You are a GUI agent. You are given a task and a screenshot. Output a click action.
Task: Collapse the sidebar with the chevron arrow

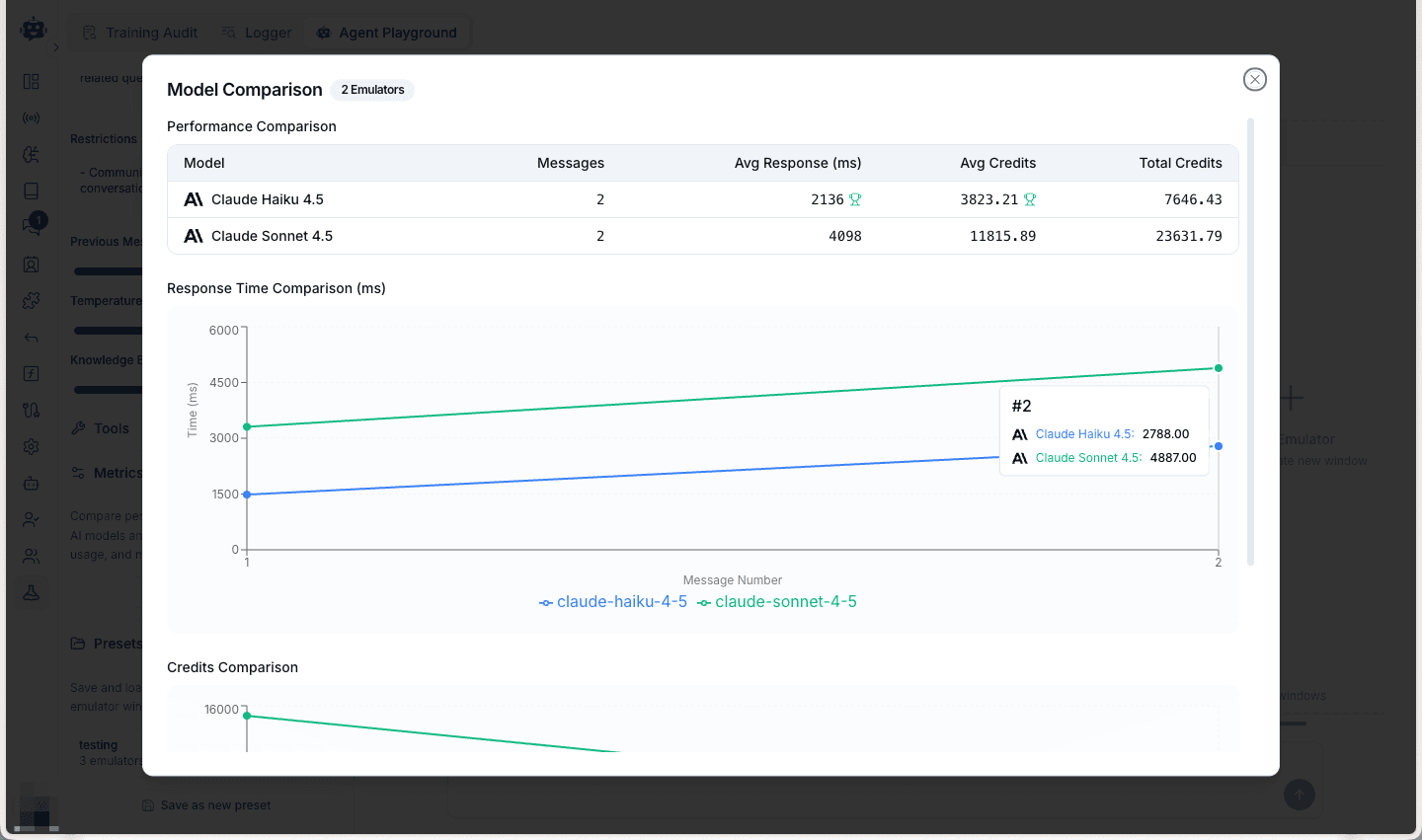click(x=55, y=46)
